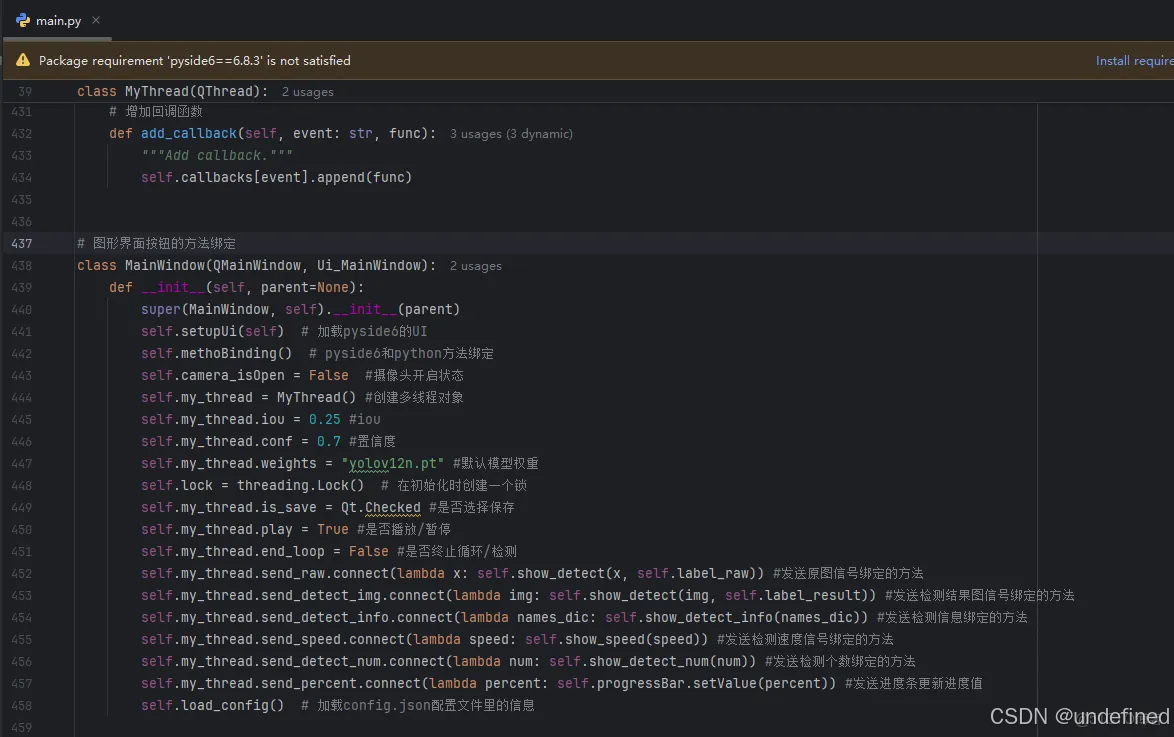
Task: Click comment '# 增加回调函数'
Action: [156, 112]
